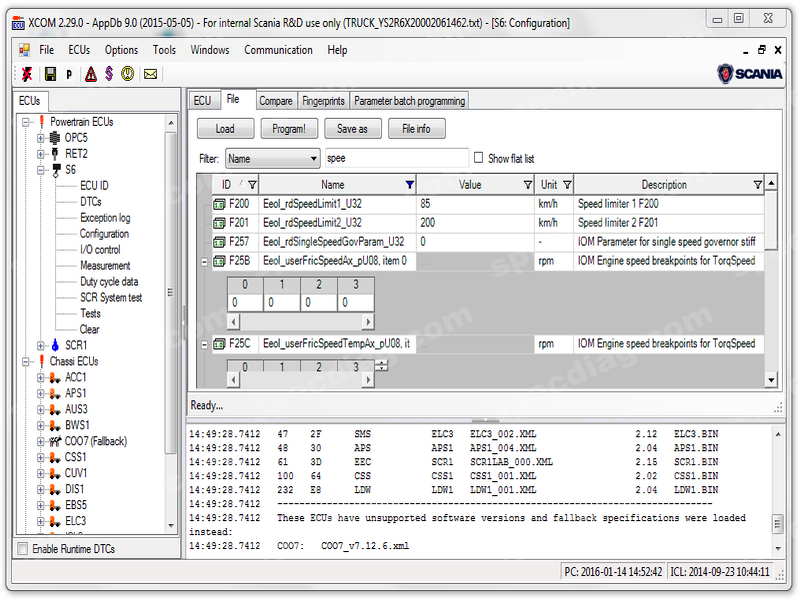
Task: Click the filter text field containing 'spee'
Action: point(396,158)
